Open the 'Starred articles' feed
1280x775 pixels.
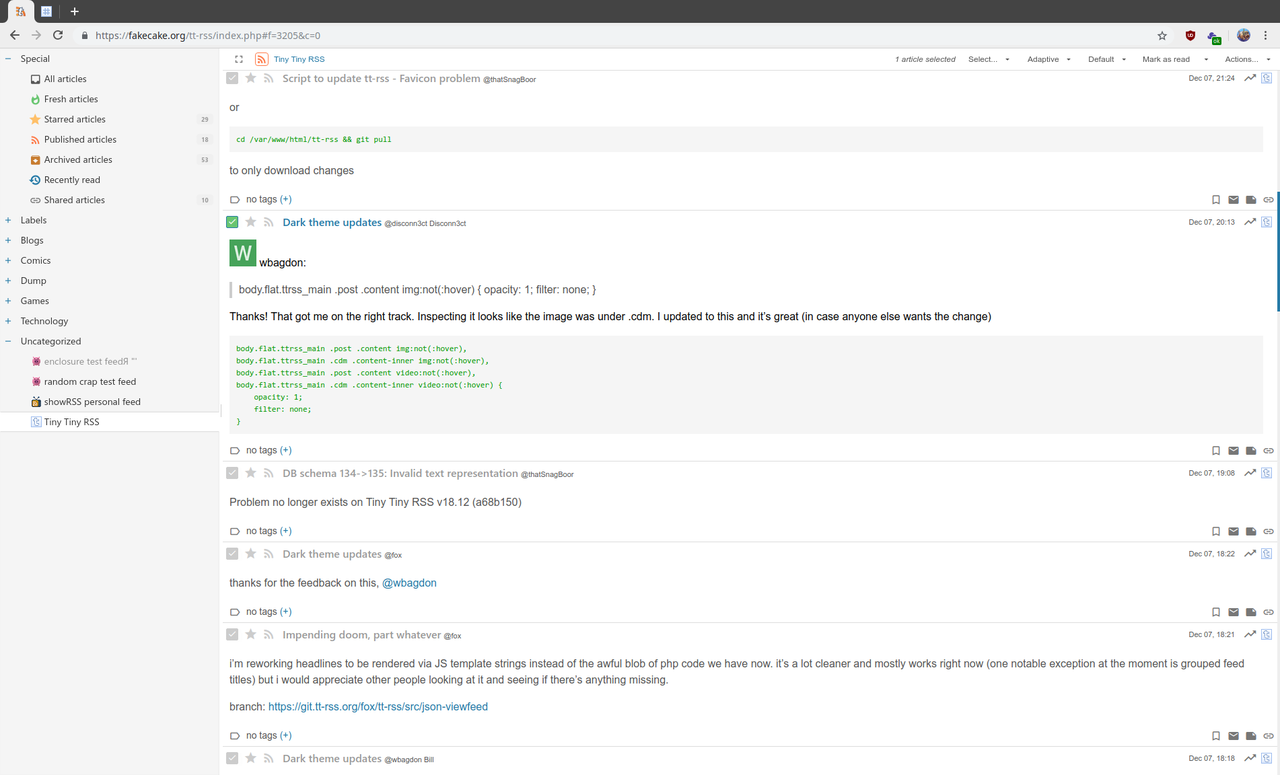coord(74,119)
